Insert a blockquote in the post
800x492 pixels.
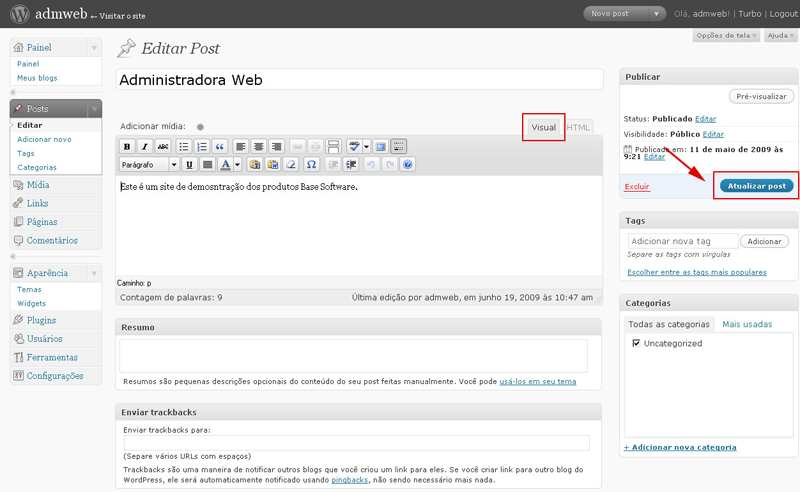(220, 147)
